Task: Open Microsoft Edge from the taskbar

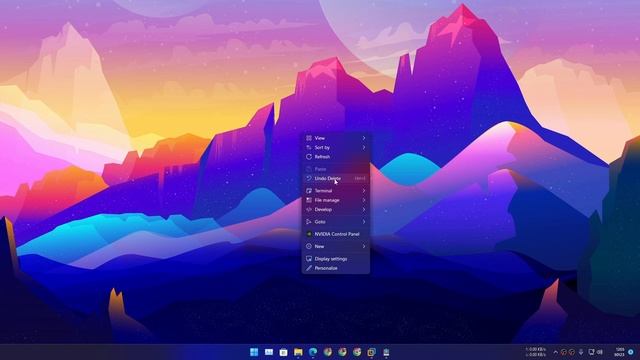Action: click(313, 352)
